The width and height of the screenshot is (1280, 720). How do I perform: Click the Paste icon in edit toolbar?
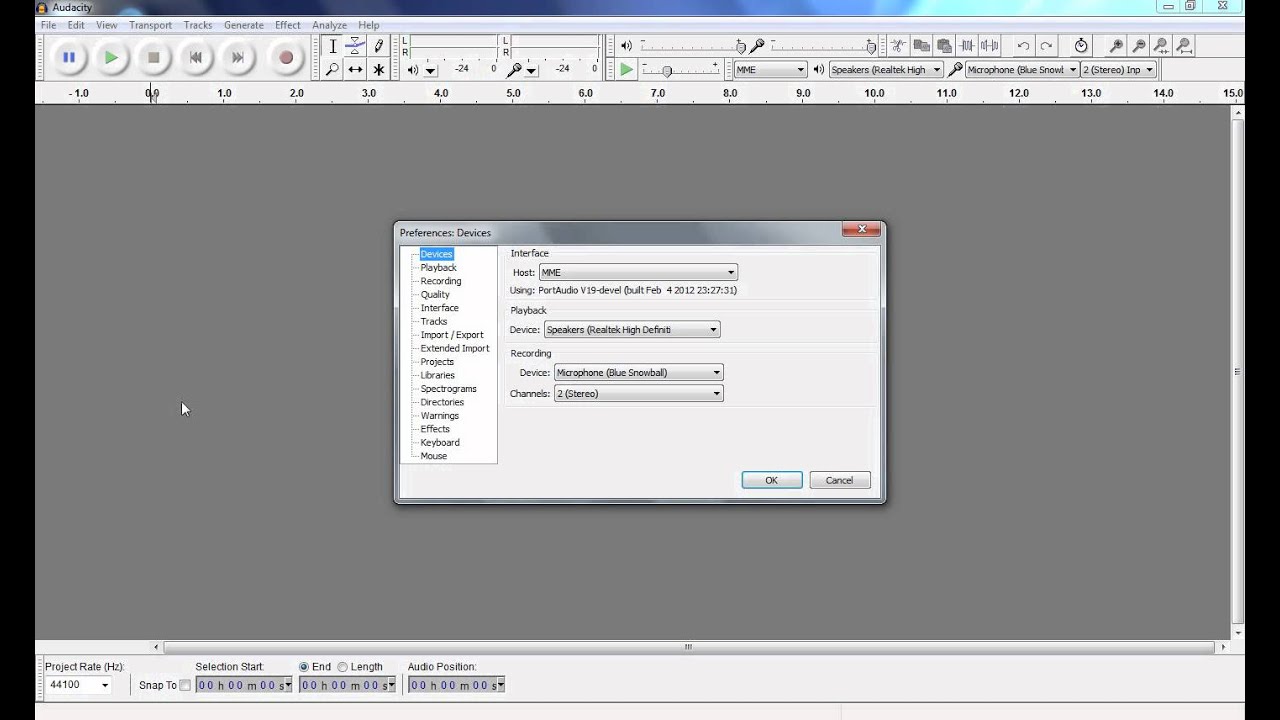pyautogui.click(x=944, y=46)
